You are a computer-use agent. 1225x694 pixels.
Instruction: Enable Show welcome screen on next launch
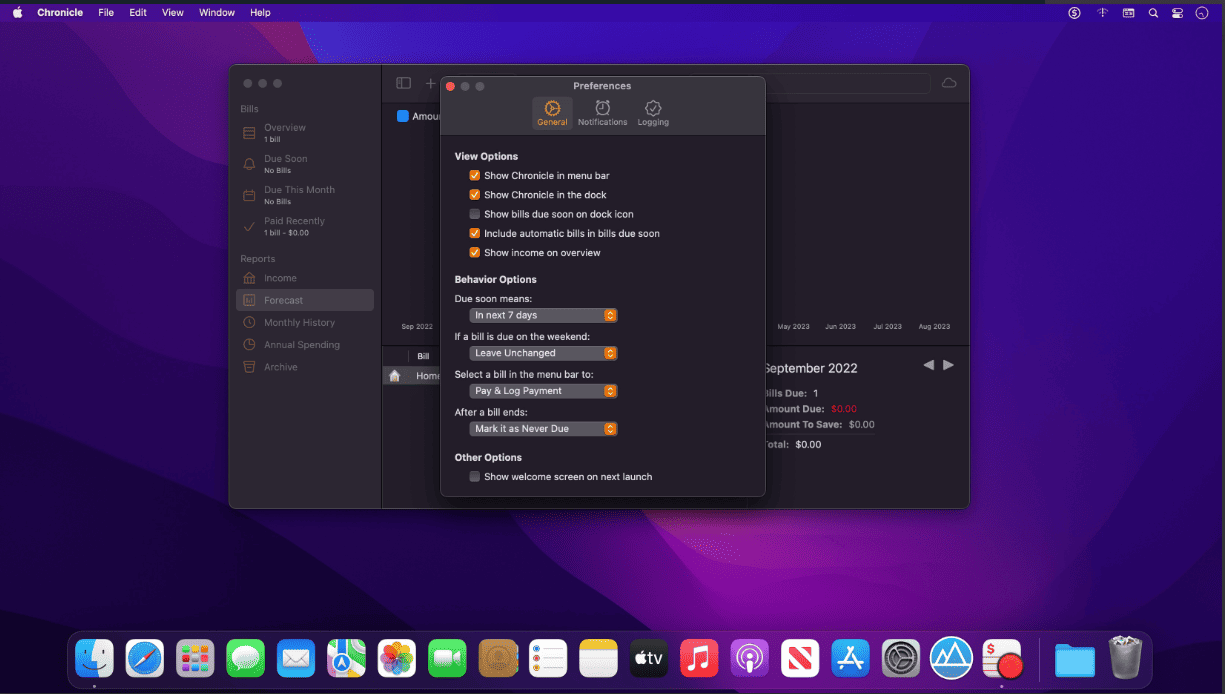tap(475, 477)
